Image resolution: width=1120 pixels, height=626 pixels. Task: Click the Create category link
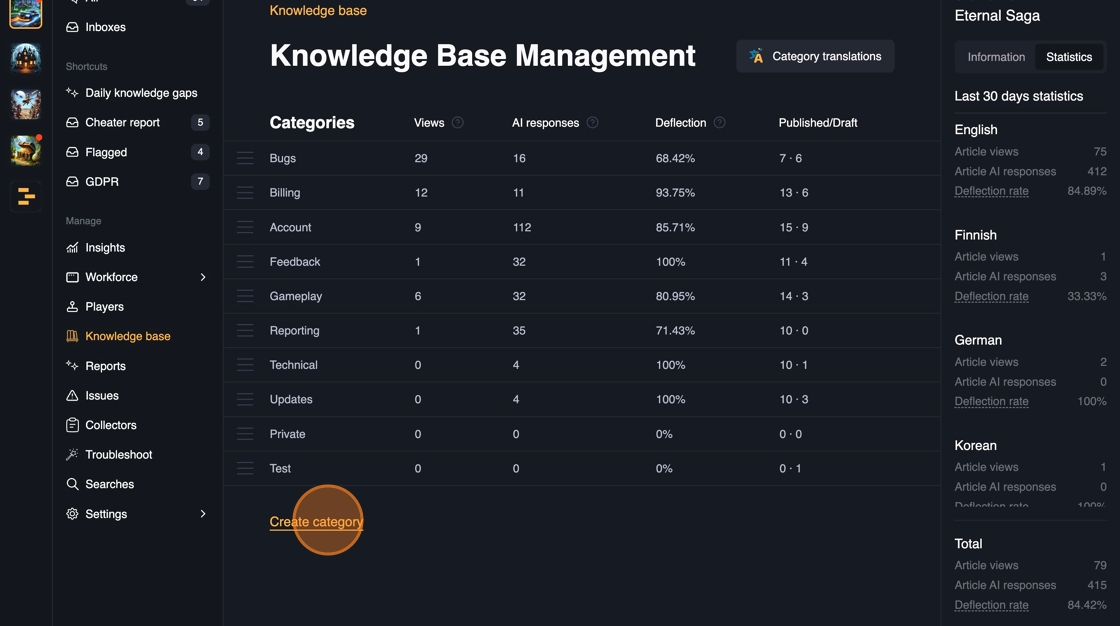(x=316, y=522)
